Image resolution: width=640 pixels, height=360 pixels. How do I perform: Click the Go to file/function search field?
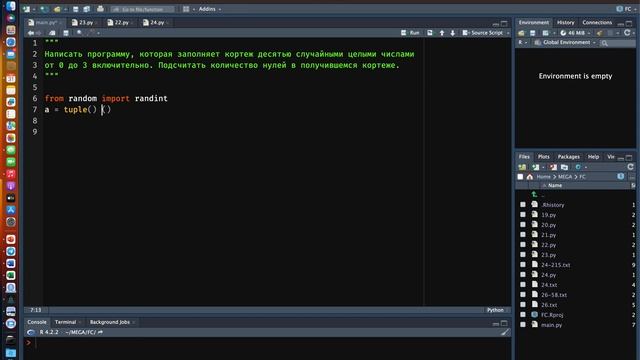pyautogui.click(x=143, y=9)
